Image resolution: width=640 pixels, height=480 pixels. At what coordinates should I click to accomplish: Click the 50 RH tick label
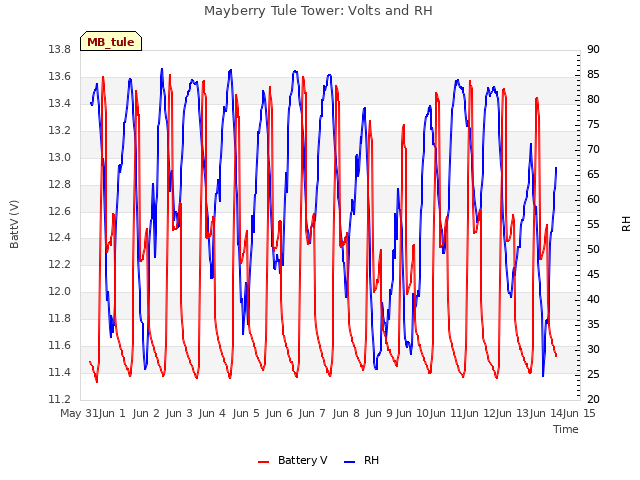[593, 249]
